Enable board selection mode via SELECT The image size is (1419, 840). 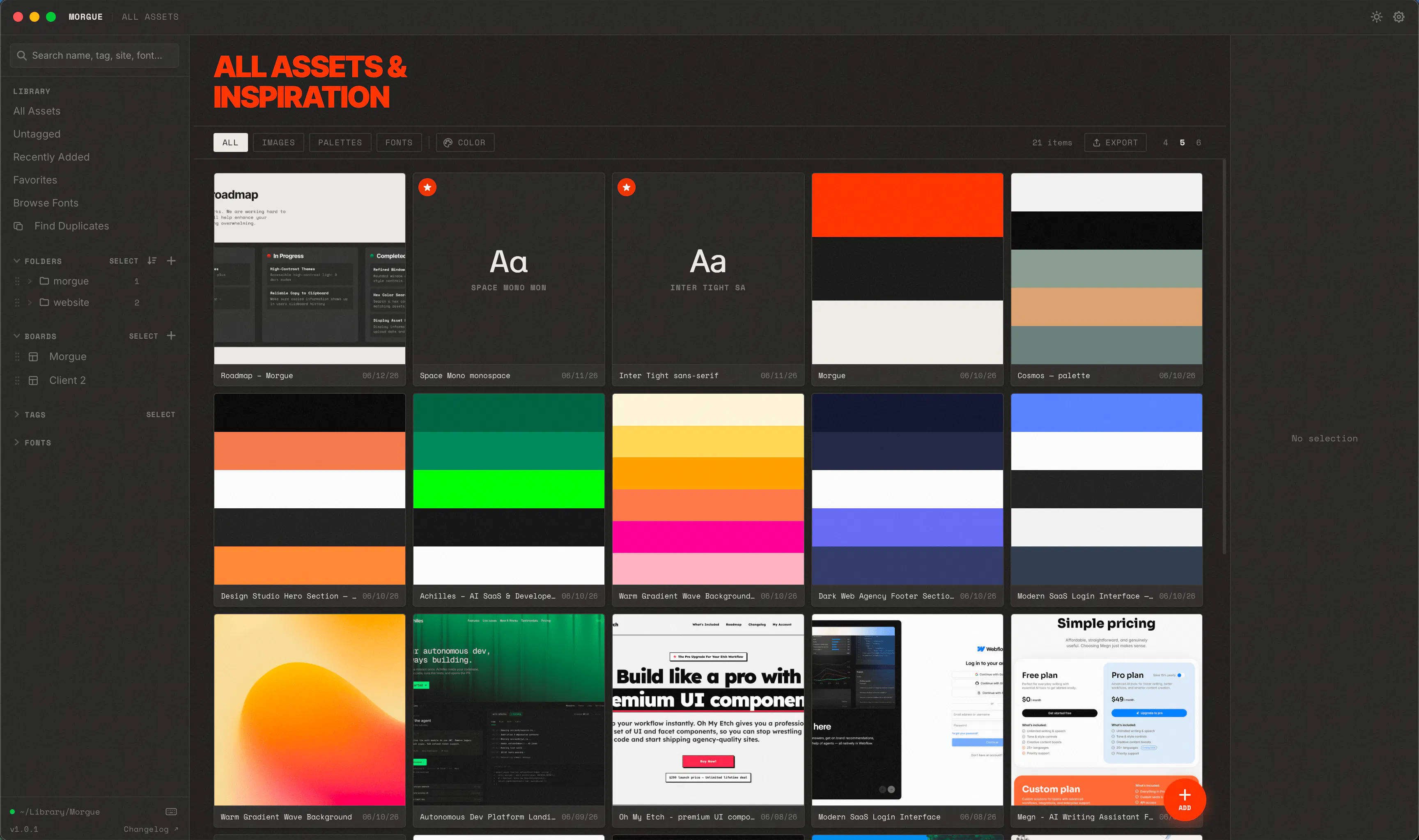pos(143,336)
